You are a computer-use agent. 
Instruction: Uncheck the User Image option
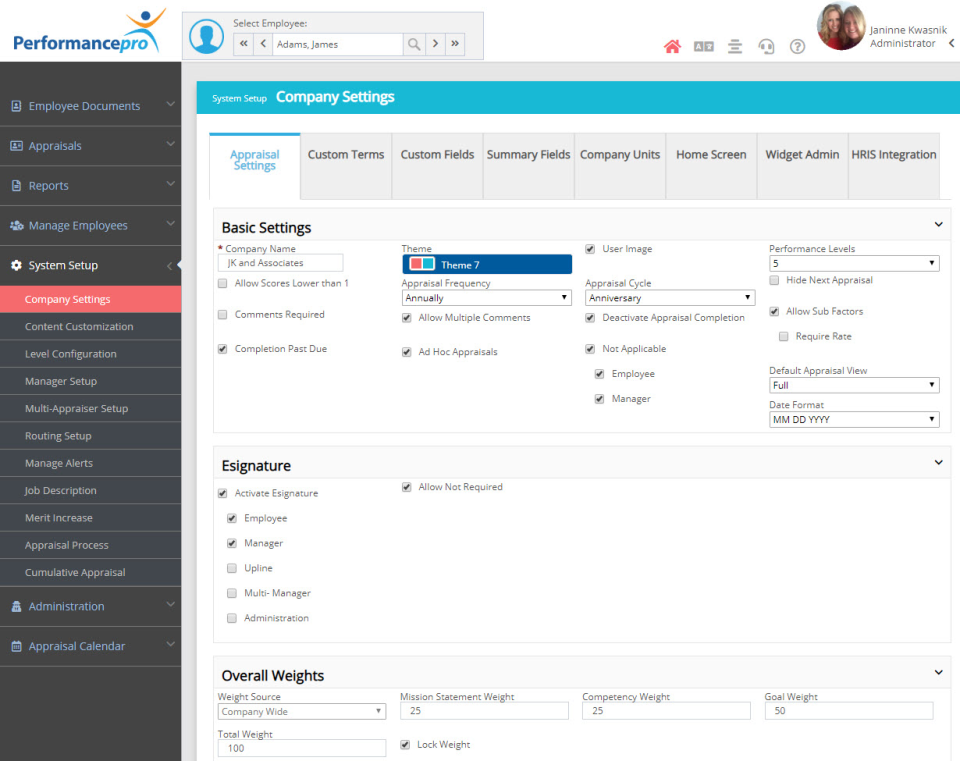(x=590, y=249)
